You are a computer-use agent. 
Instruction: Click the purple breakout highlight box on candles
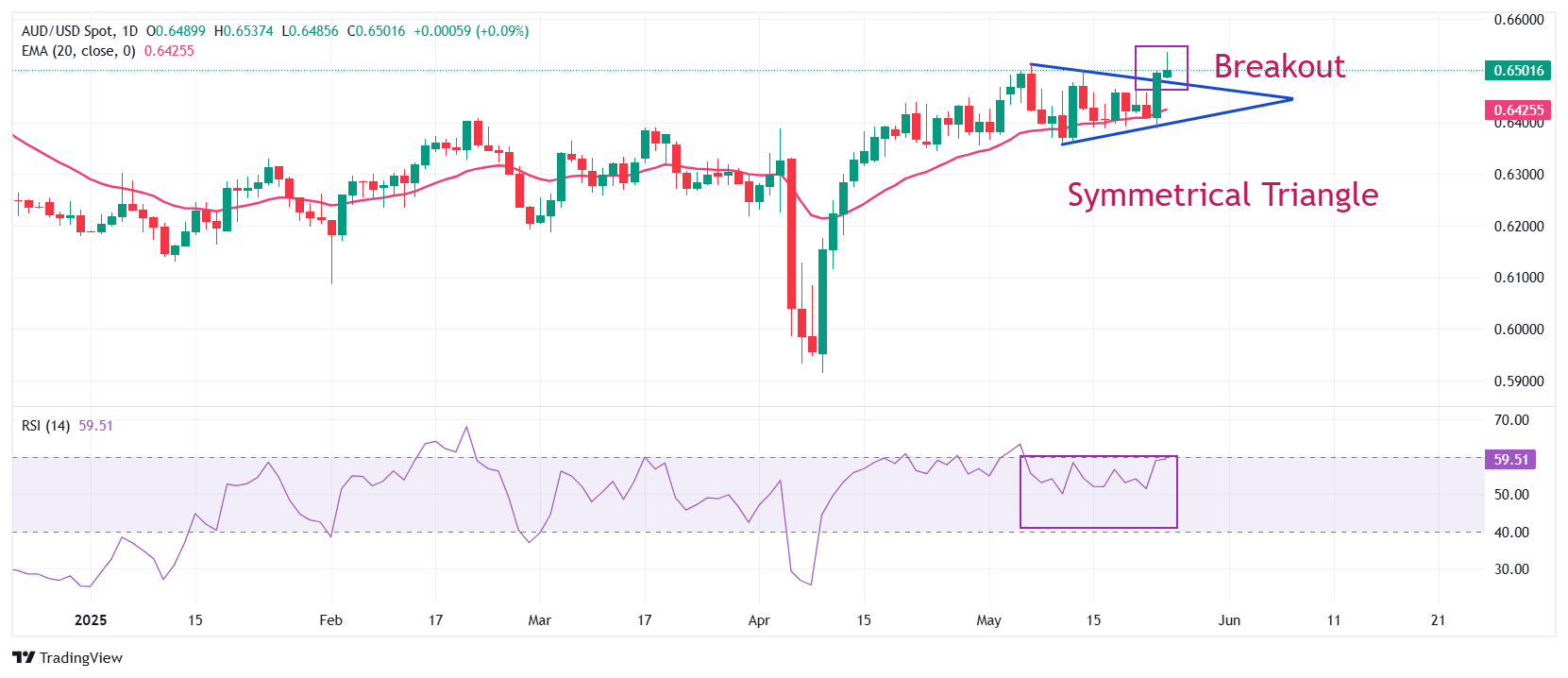pyautogui.click(x=1161, y=67)
